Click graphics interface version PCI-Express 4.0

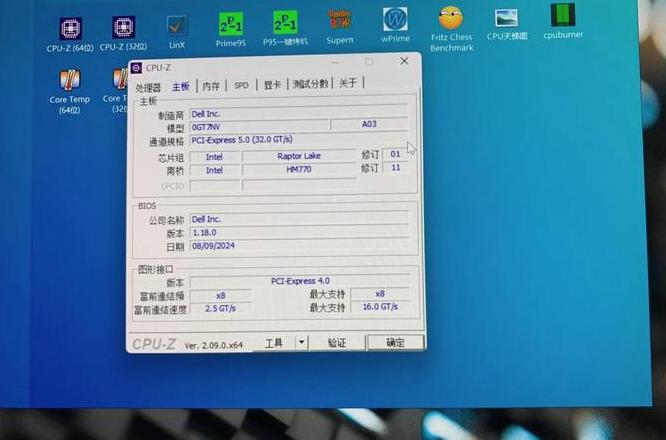pyautogui.click(x=300, y=281)
